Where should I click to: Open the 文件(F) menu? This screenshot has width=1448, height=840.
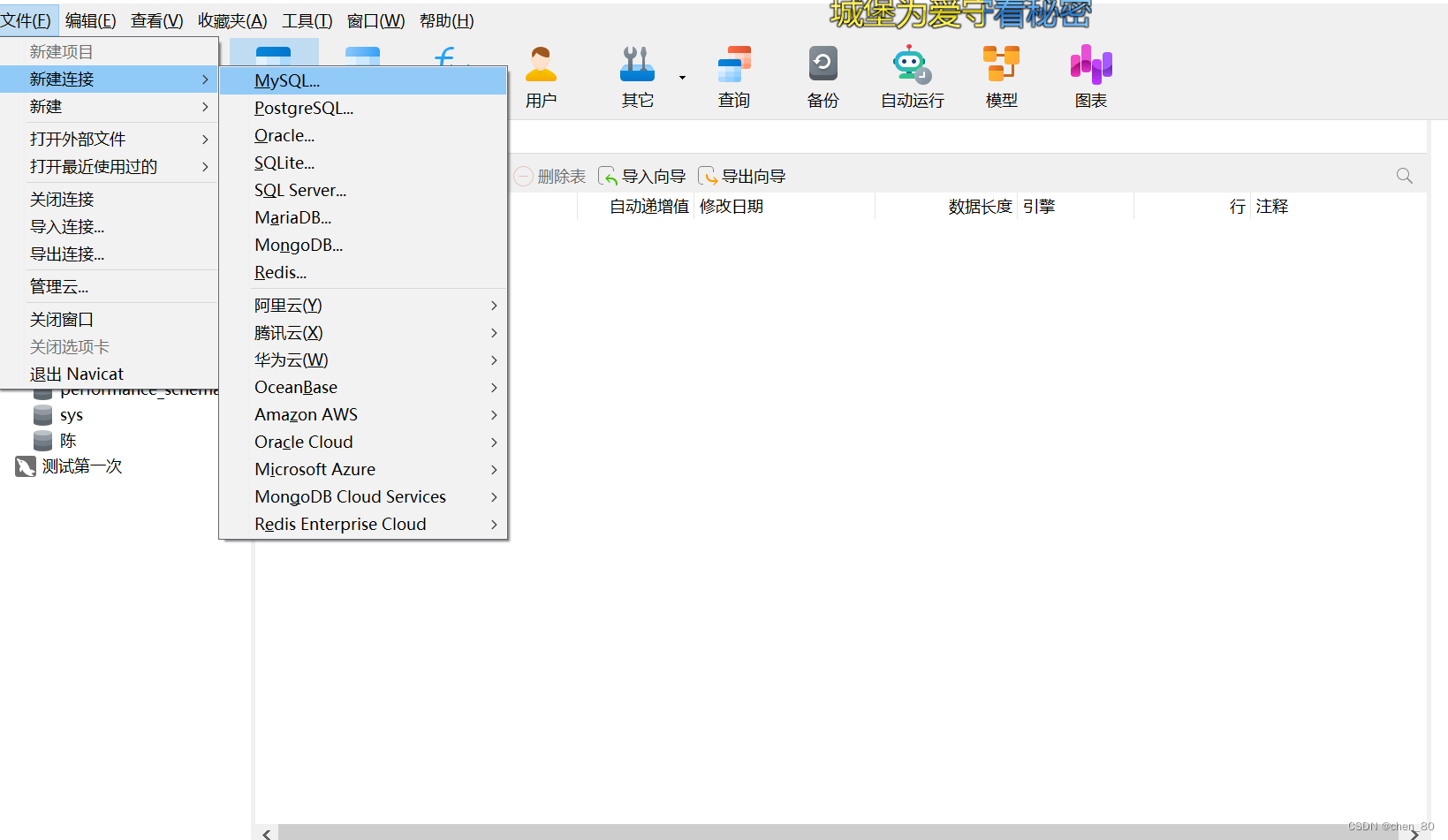tap(27, 20)
